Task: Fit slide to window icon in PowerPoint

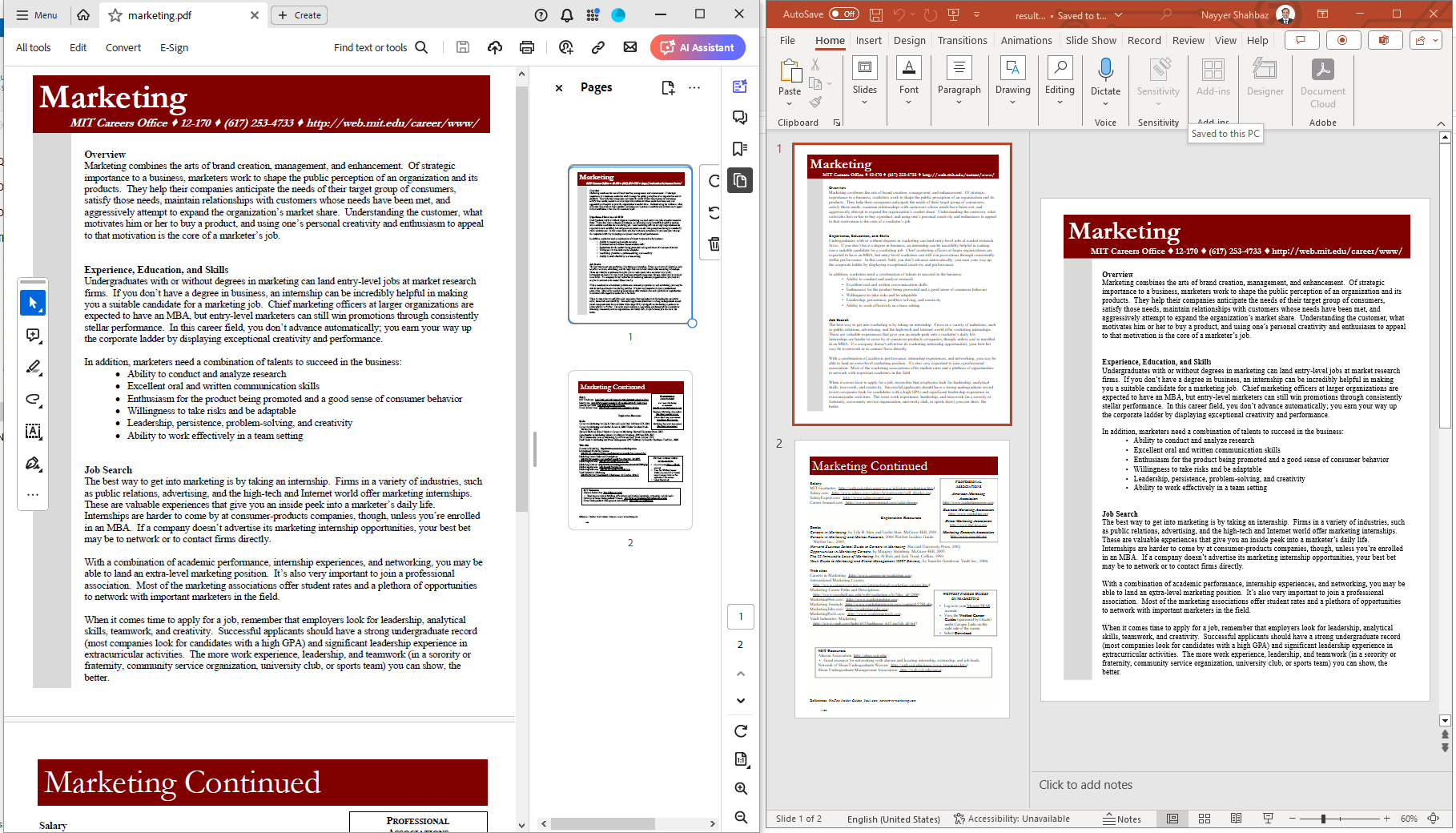Action: click(1434, 819)
